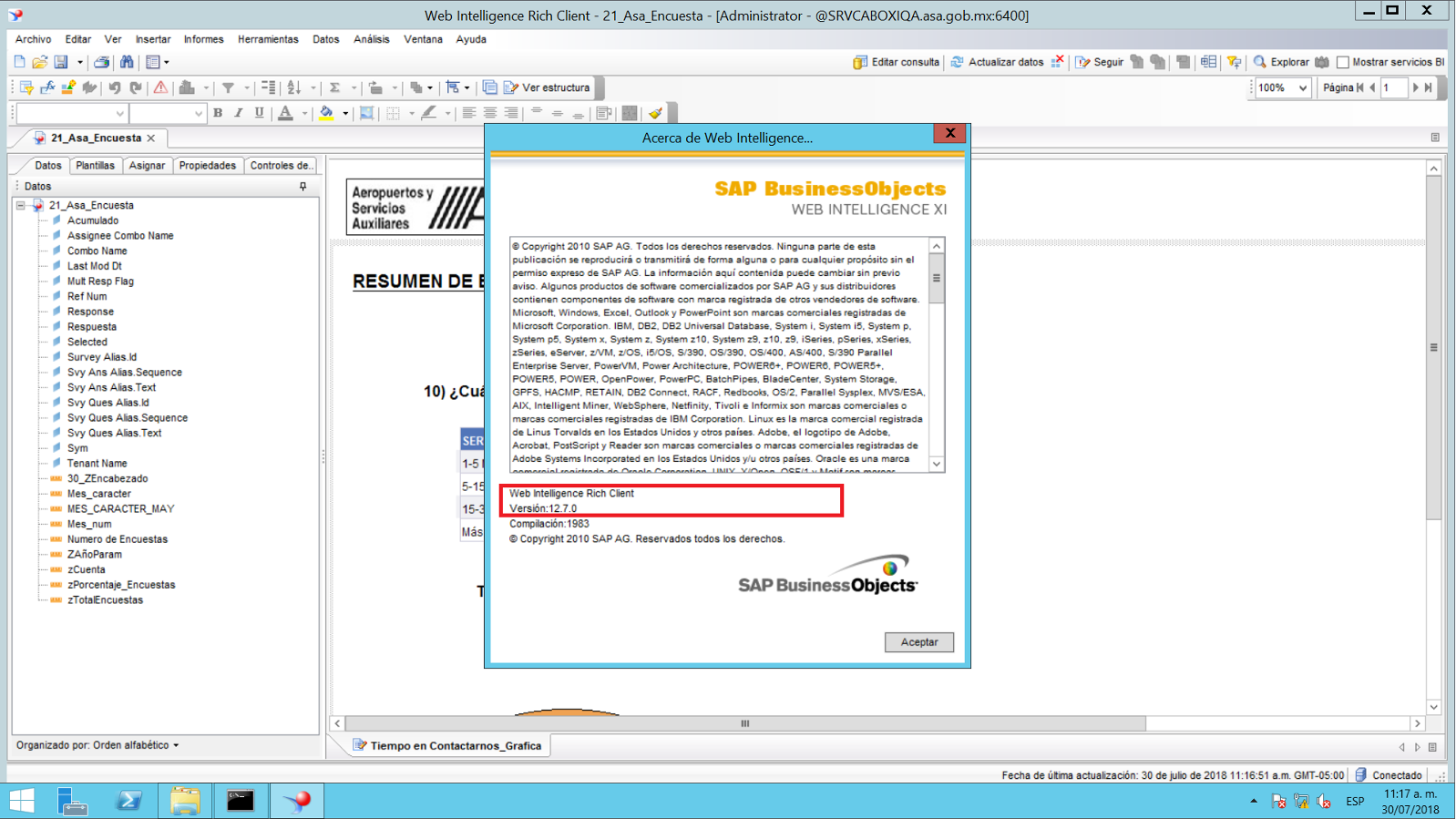Click Editar consulta button

[x=896, y=62]
